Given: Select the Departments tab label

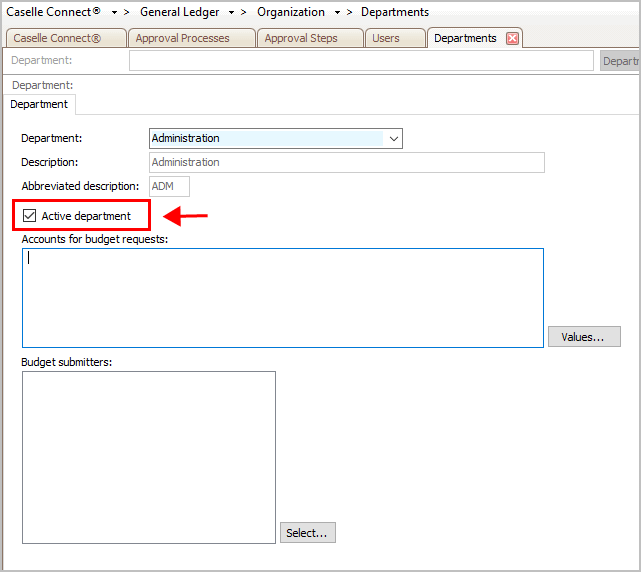Looking at the screenshot, I should 465,38.
